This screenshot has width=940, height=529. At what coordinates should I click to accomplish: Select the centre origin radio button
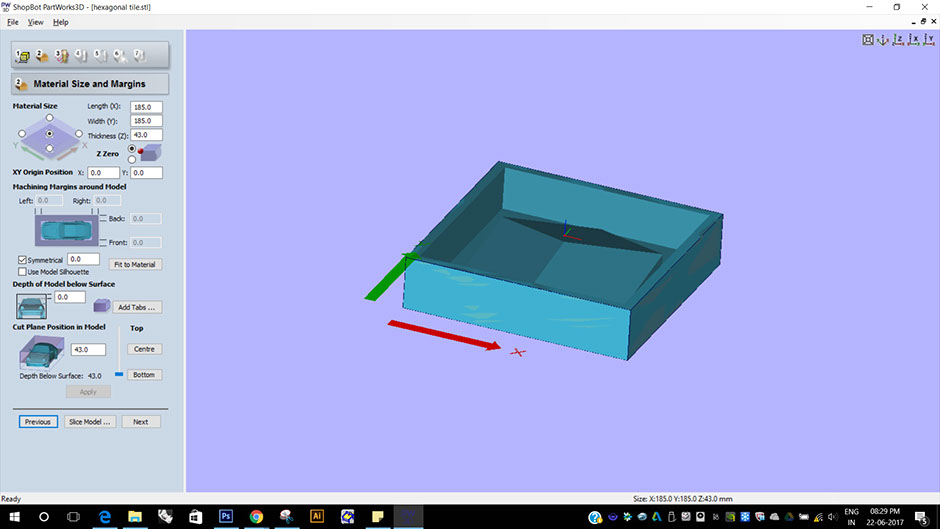50,134
